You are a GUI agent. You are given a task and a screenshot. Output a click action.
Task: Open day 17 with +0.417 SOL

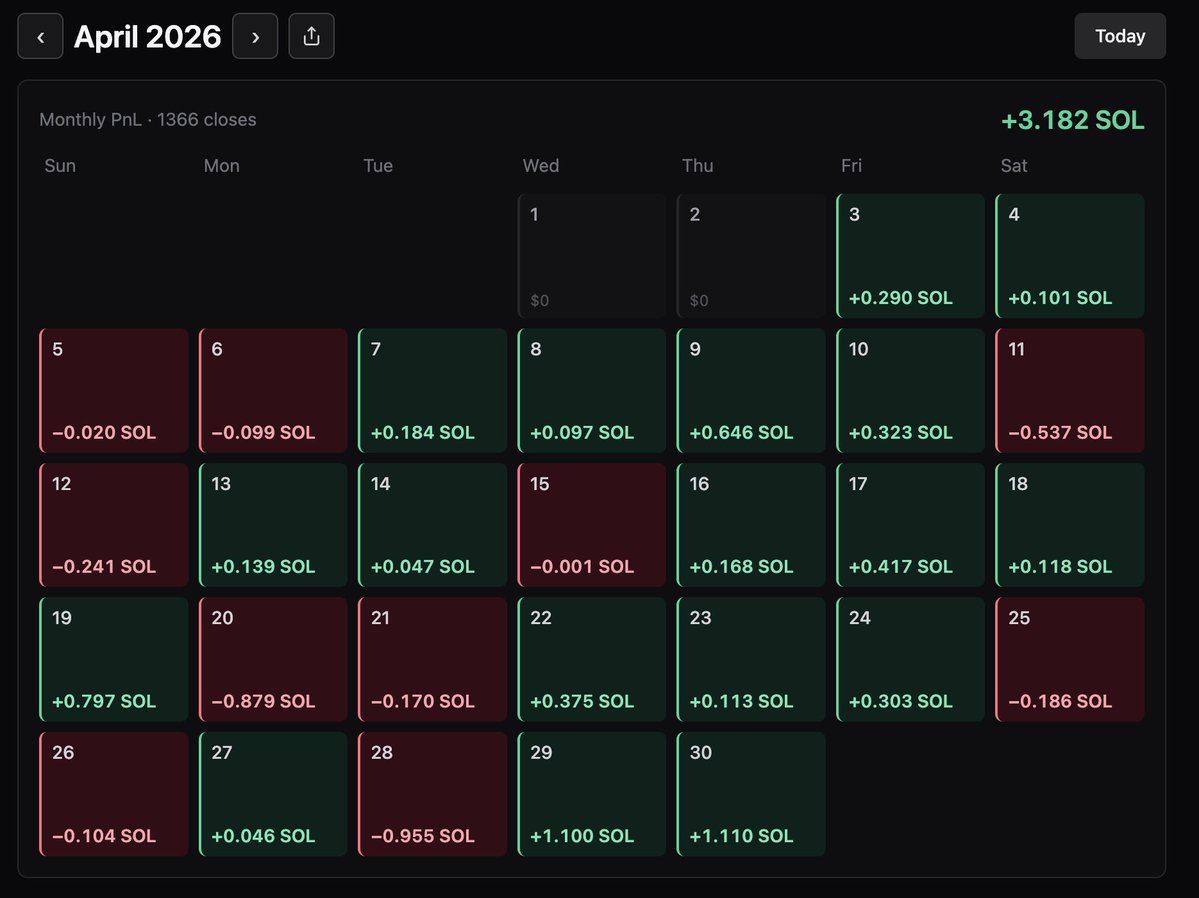[911, 525]
